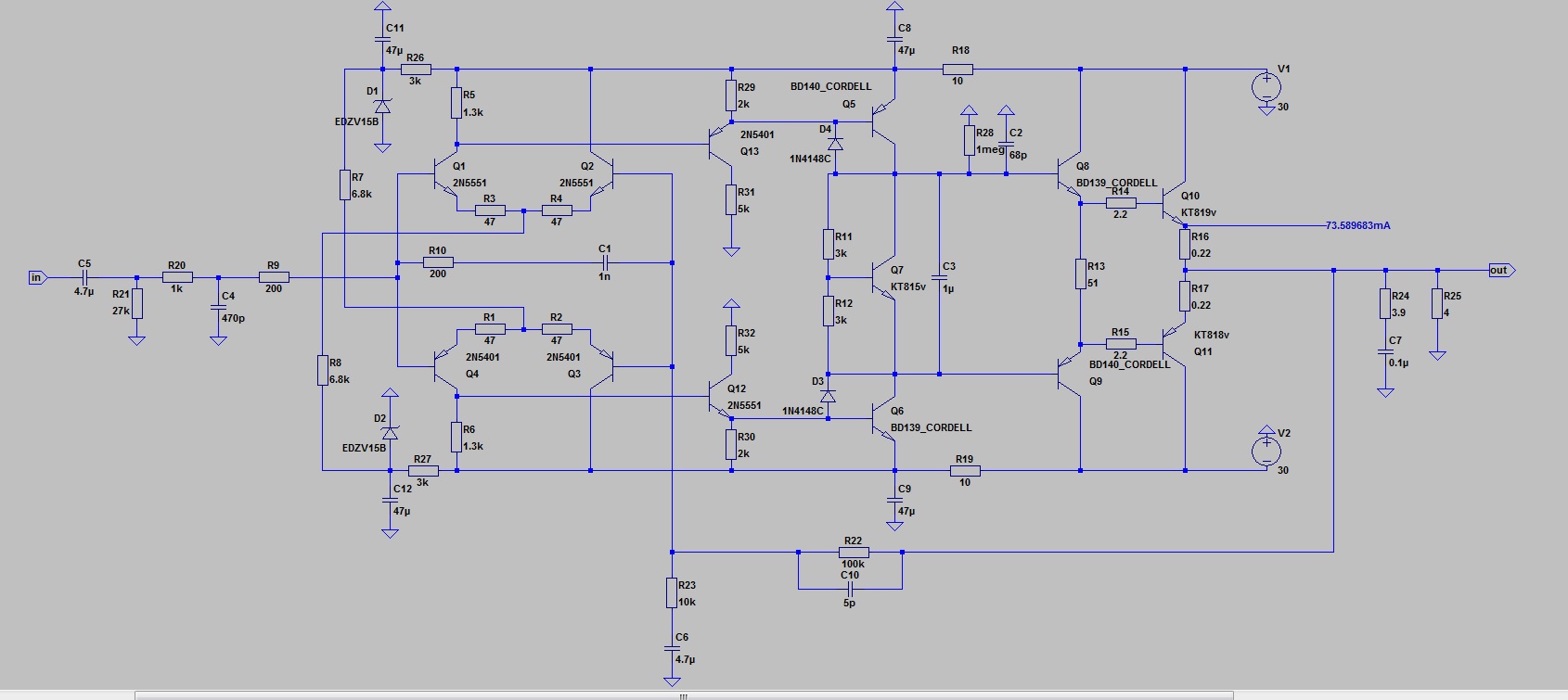Select the Q8 driver transistor symbol
Image resolution: width=1568 pixels, height=700 pixels.
1070,173
